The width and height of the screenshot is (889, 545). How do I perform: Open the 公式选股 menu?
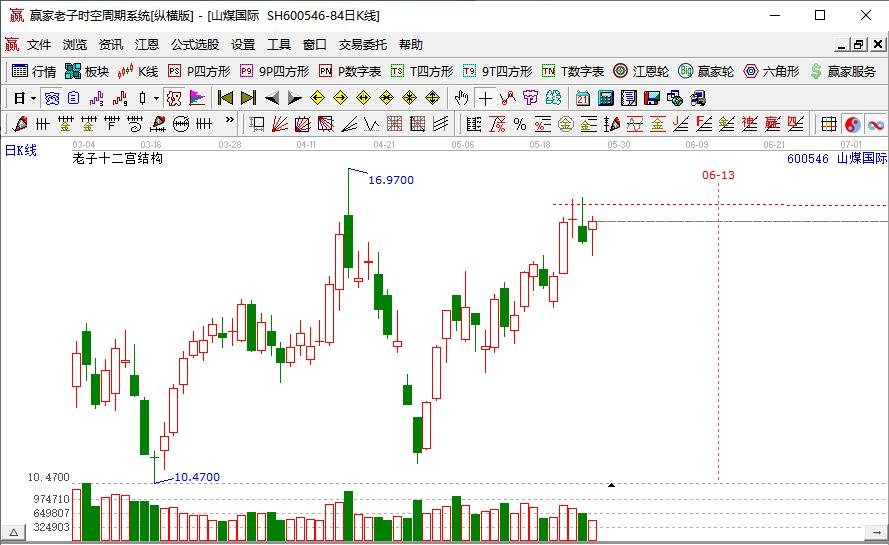pyautogui.click(x=195, y=45)
